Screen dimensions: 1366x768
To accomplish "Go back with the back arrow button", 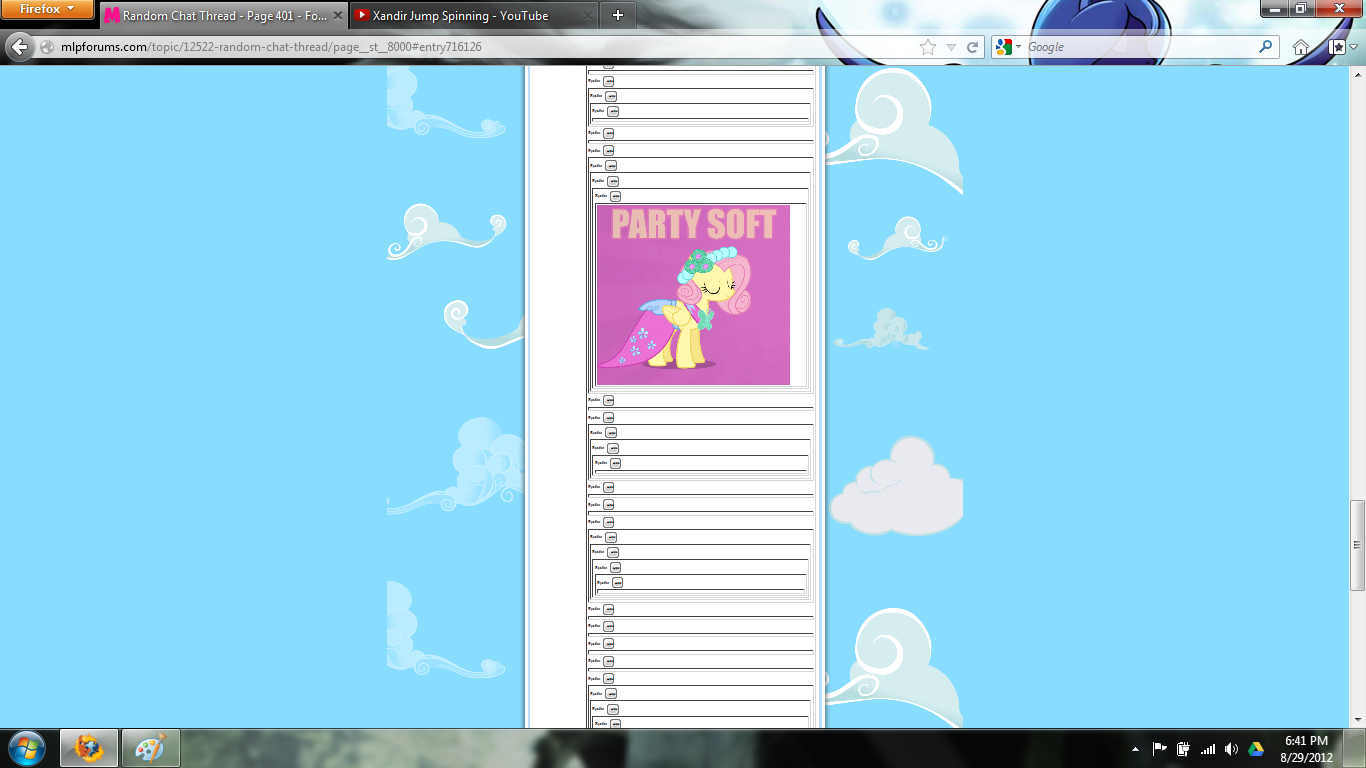I will tap(19, 47).
